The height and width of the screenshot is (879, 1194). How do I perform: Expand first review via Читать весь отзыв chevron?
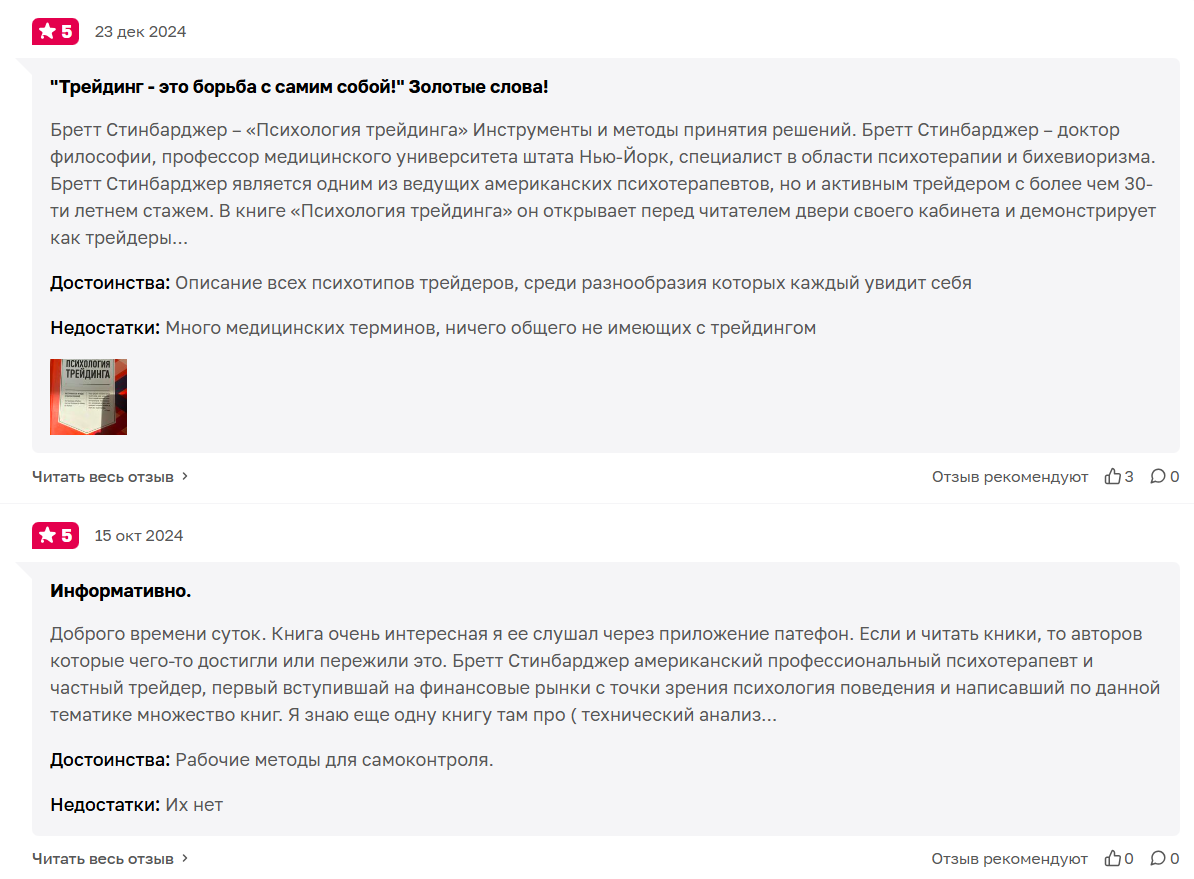[x=185, y=476]
